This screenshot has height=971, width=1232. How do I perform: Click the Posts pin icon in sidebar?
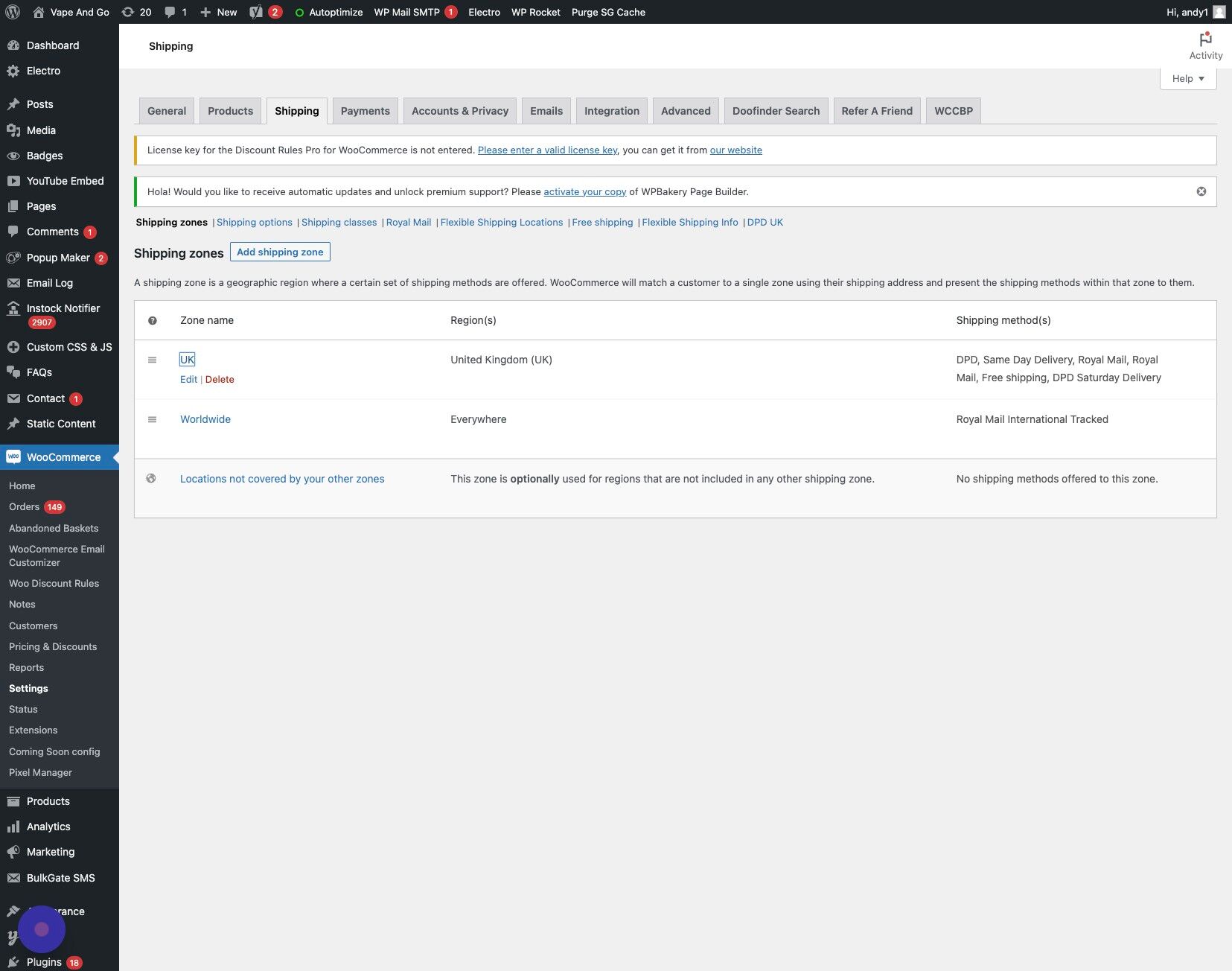13,104
